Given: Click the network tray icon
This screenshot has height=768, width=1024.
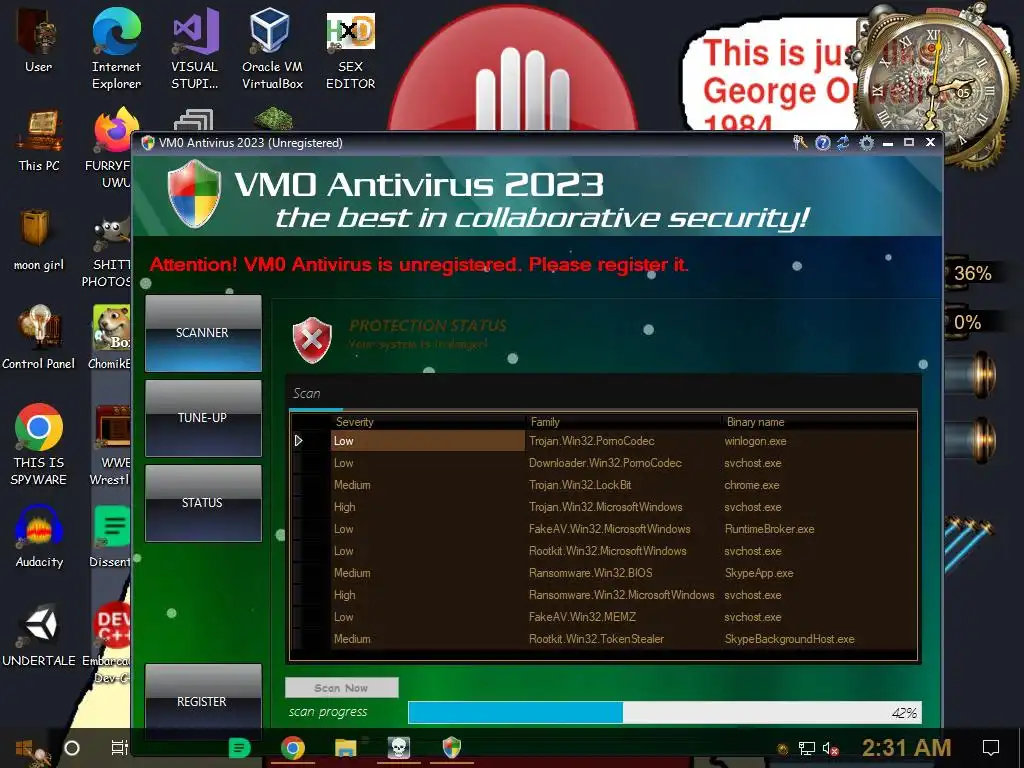Looking at the screenshot, I should coord(807,749).
